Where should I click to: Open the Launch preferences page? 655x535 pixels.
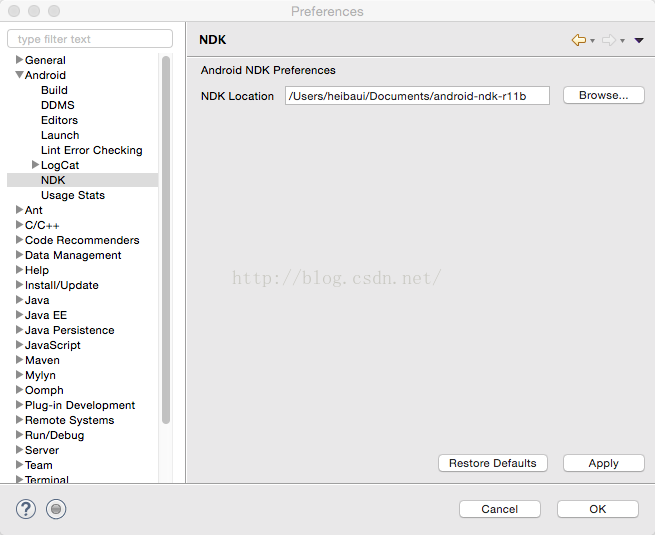click(x=60, y=135)
